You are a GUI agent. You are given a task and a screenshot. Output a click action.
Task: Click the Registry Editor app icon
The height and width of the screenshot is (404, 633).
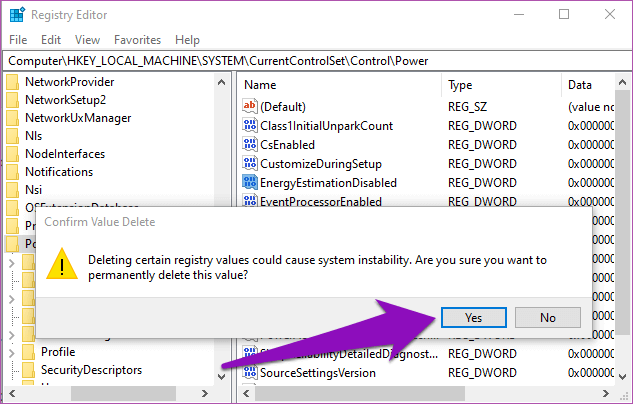[17, 15]
